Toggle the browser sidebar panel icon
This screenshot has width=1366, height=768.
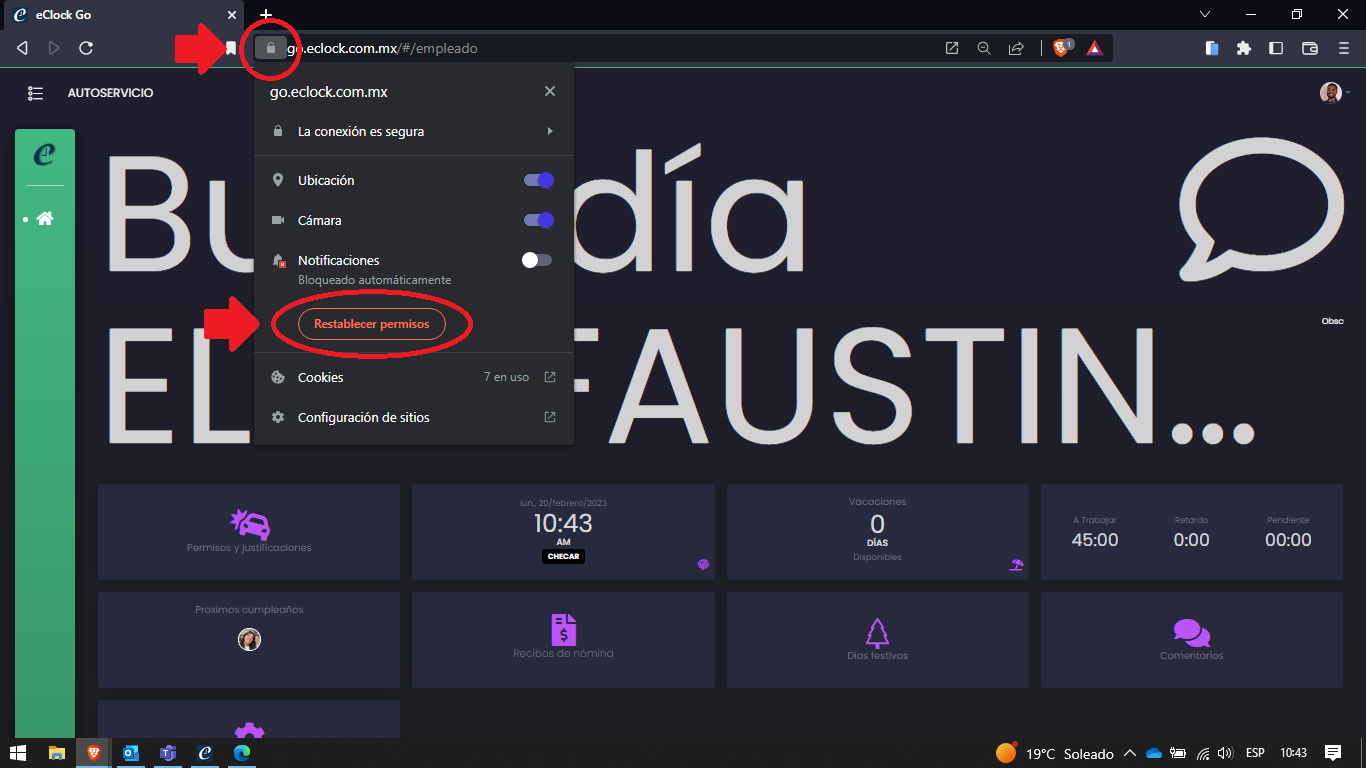(1276, 48)
